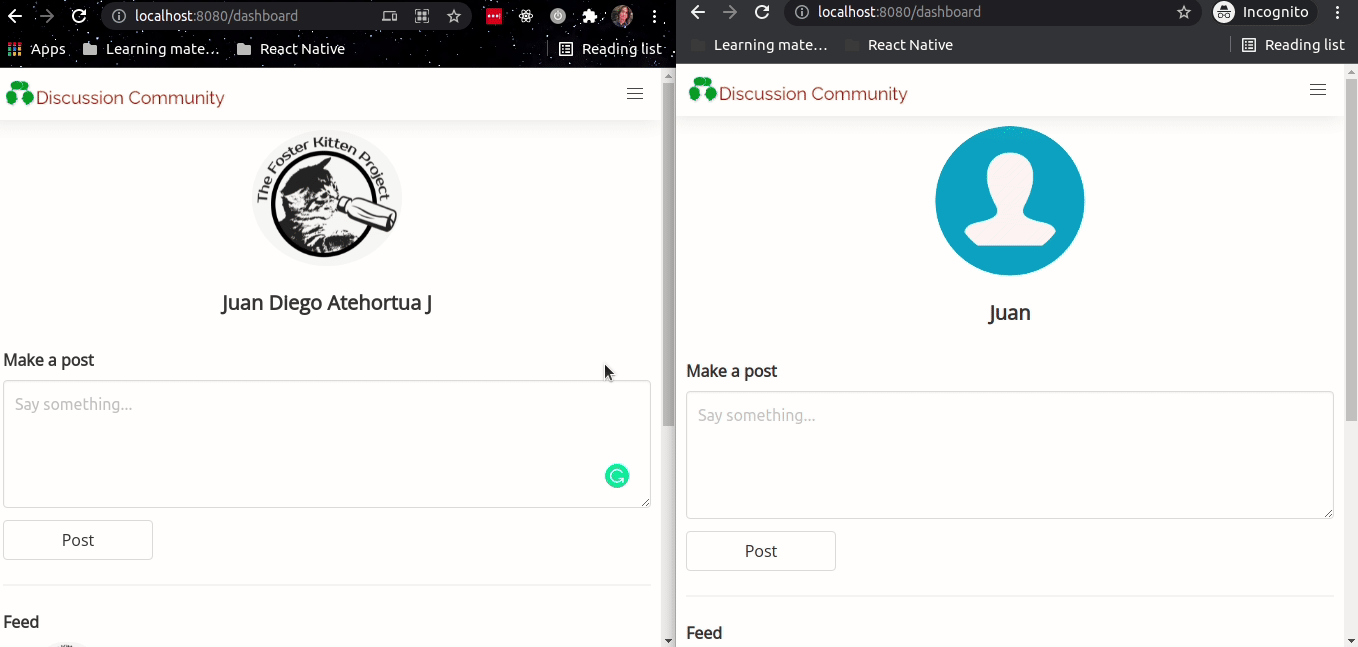Viewport: 1358px width, 647px height.
Task: Open Learning materials bookmark folder in Incognito window
Action: tap(759, 45)
